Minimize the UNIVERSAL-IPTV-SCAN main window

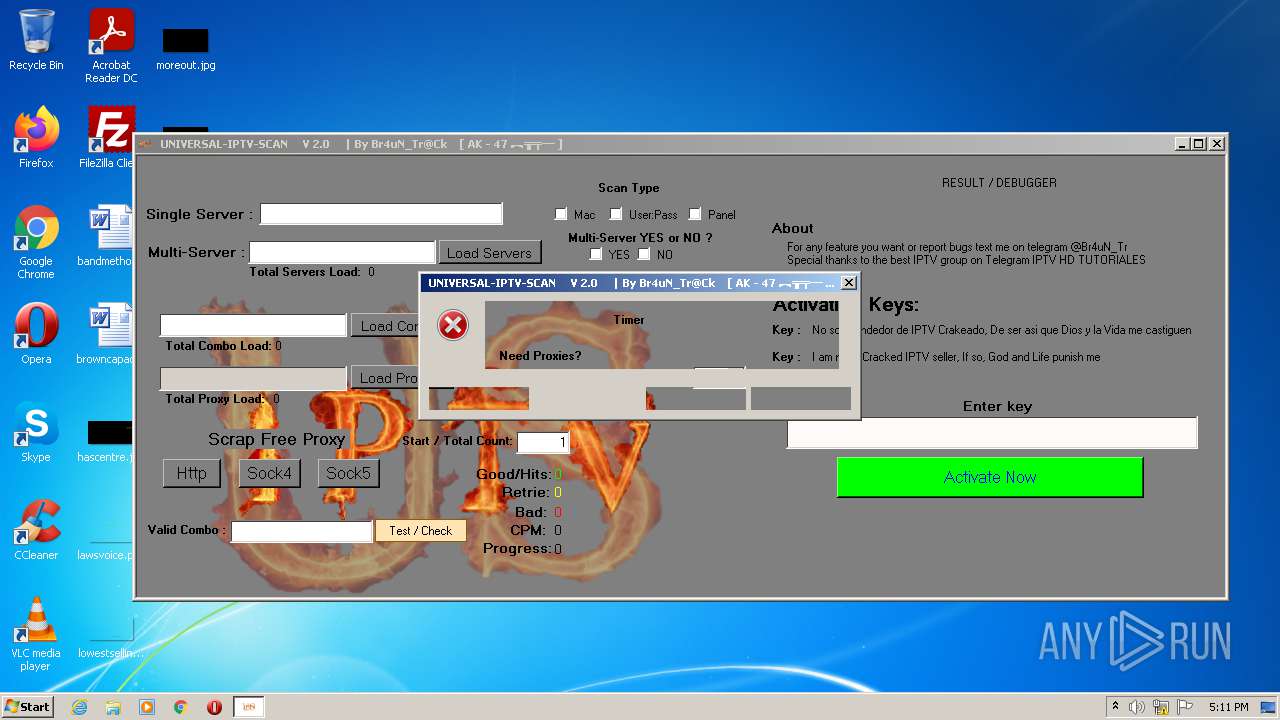coord(1181,144)
